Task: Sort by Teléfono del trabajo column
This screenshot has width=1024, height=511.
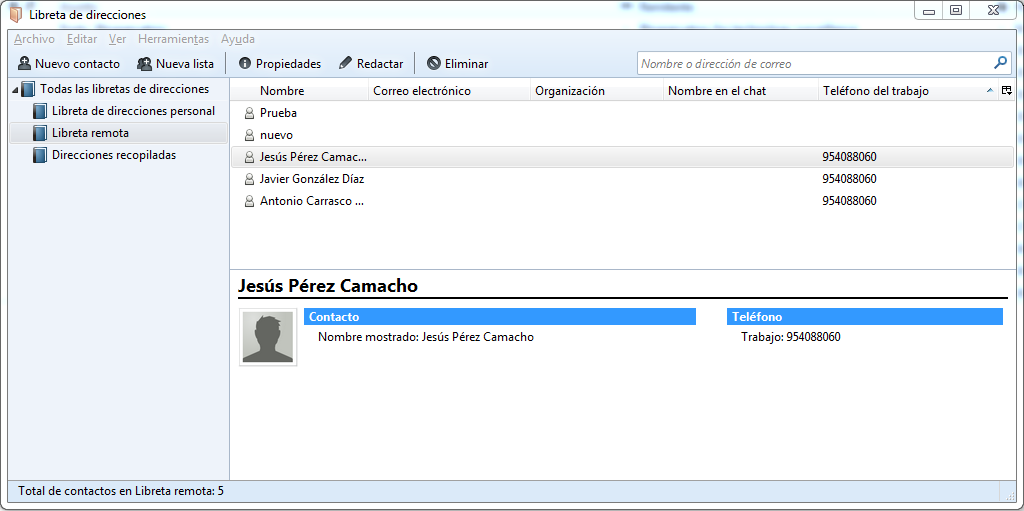Action: [x=908, y=91]
